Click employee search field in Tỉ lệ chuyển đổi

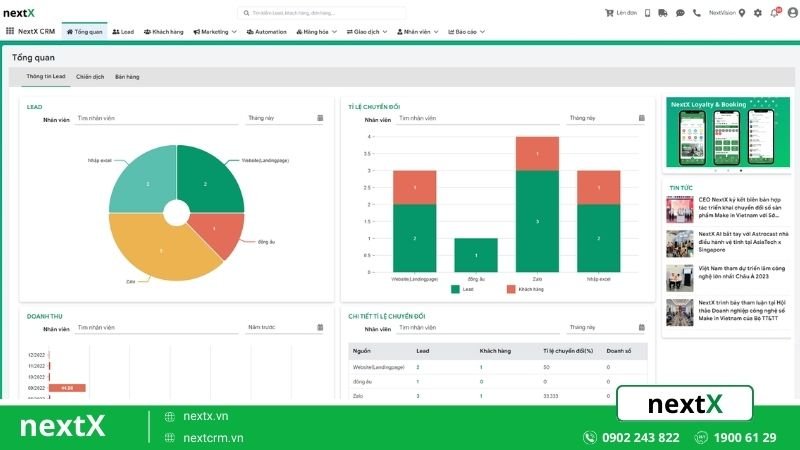pyautogui.click(x=479, y=118)
